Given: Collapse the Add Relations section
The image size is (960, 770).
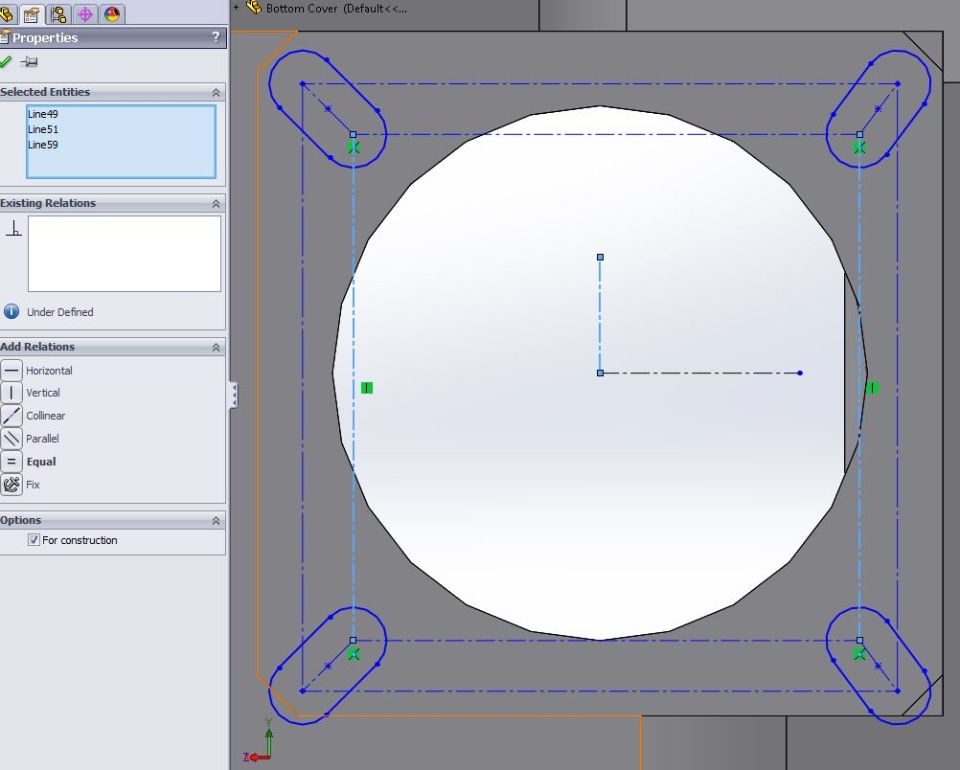Looking at the screenshot, I should pyautogui.click(x=216, y=347).
